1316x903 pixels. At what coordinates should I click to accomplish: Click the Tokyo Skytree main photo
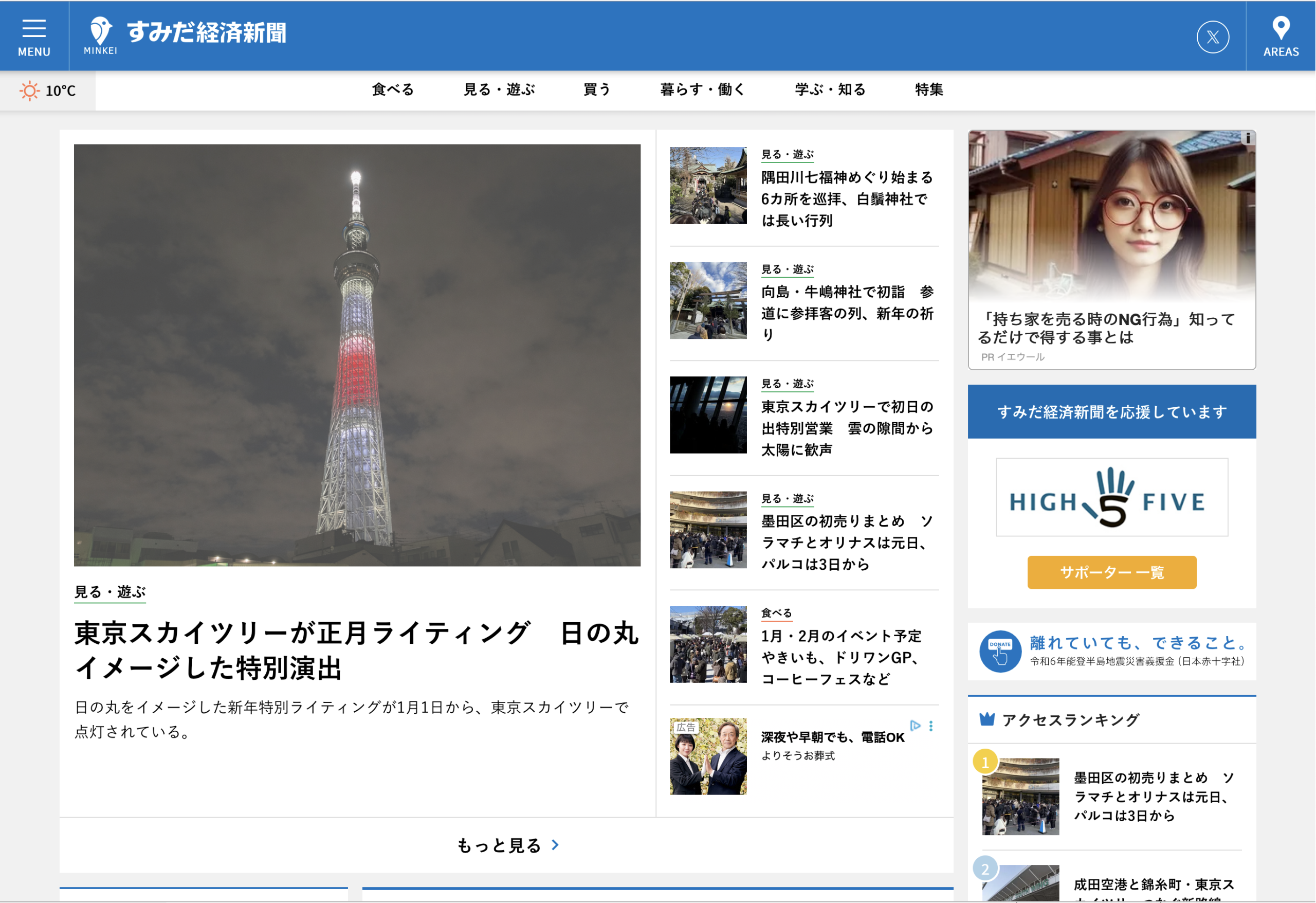(357, 355)
